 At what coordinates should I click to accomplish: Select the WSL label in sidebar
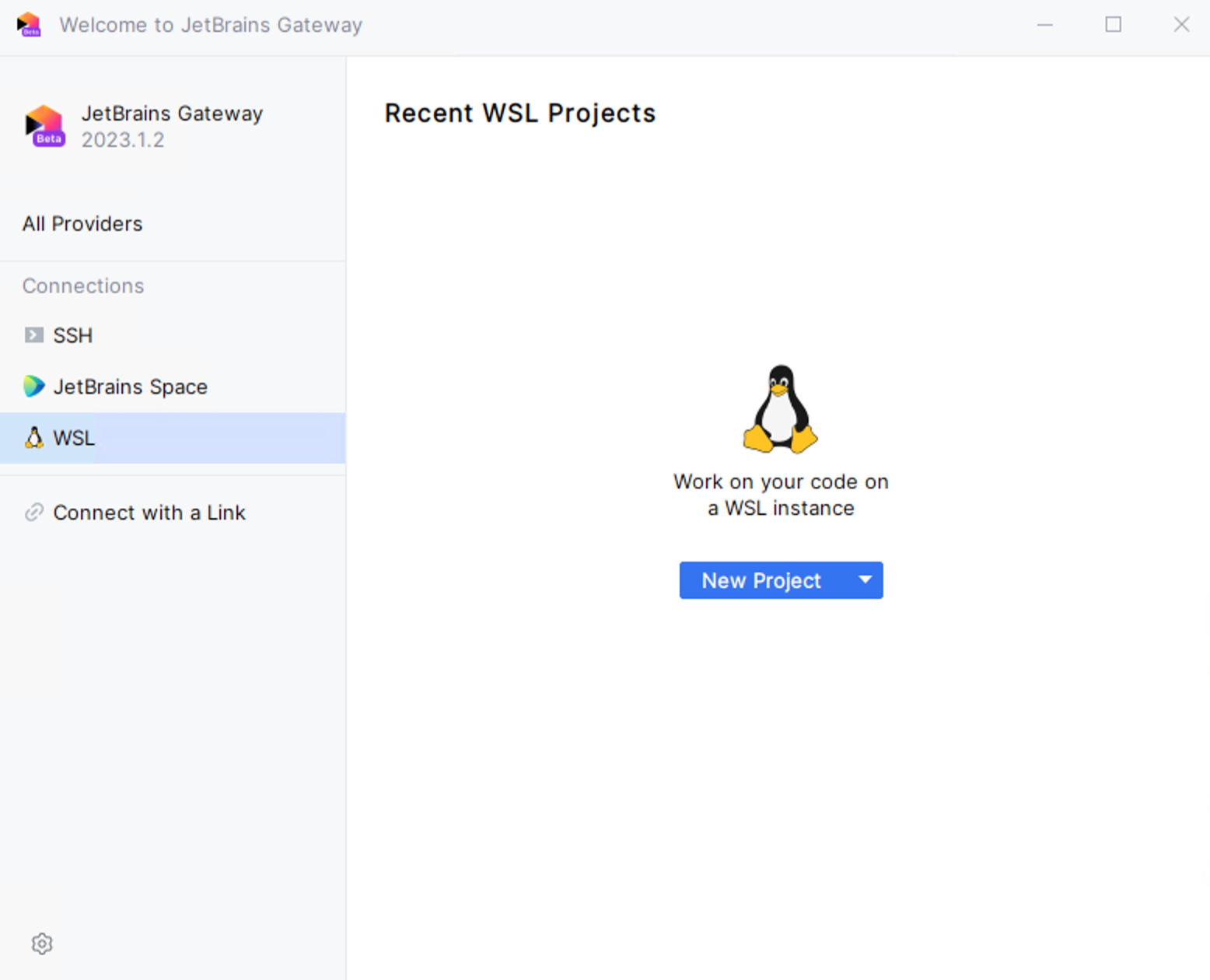click(x=74, y=438)
